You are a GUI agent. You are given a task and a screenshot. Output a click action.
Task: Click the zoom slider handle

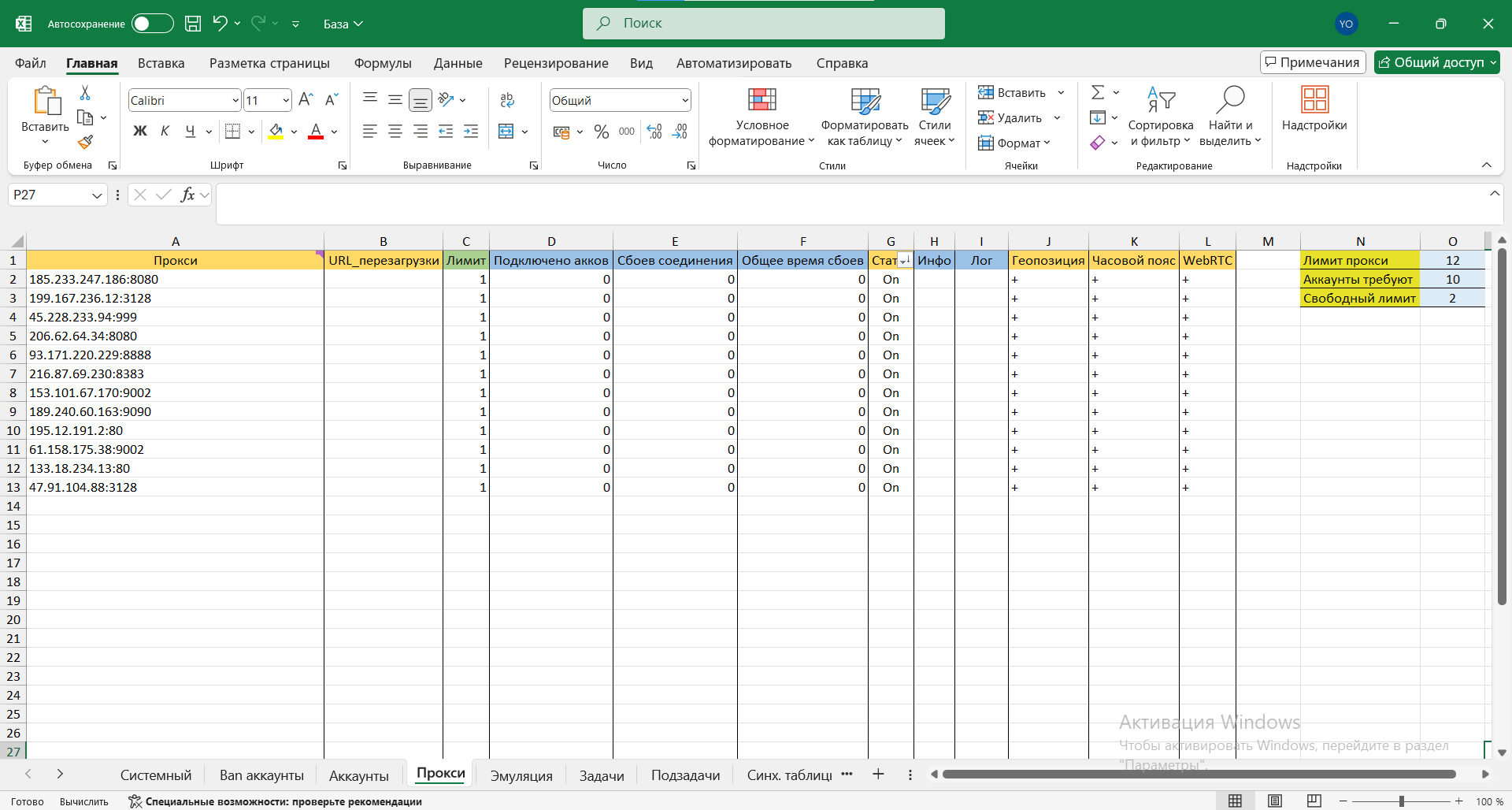tap(1401, 801)
